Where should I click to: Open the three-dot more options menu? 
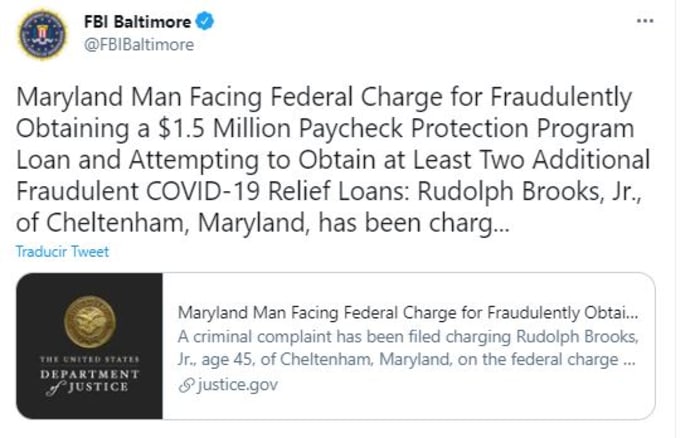coord(647,22)
